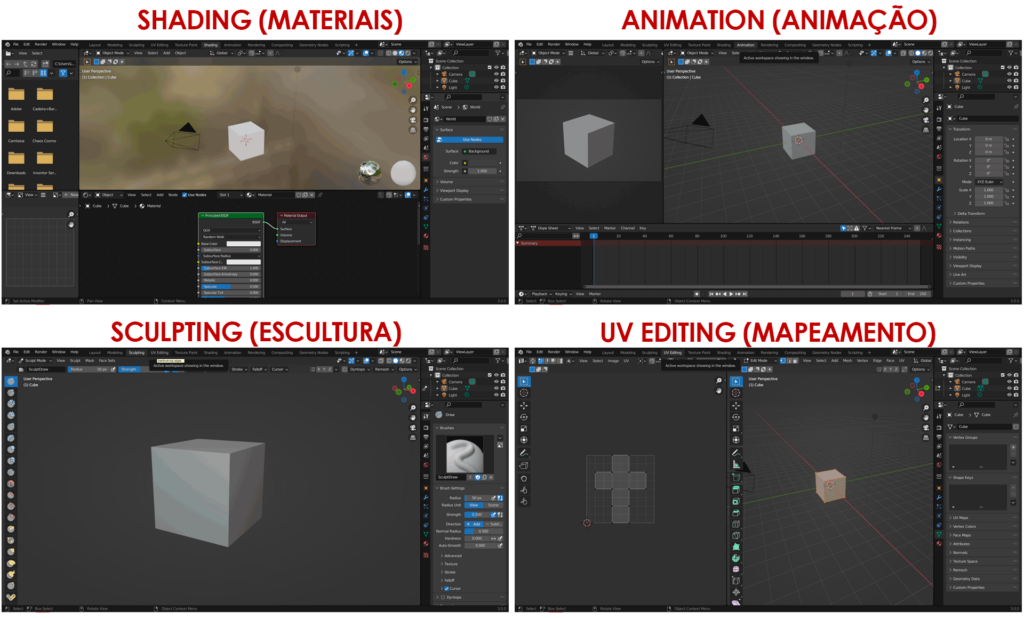1024x619 pixels.
Task: Click Use Nodes button in Shading world properties
Action: (471, 140)
